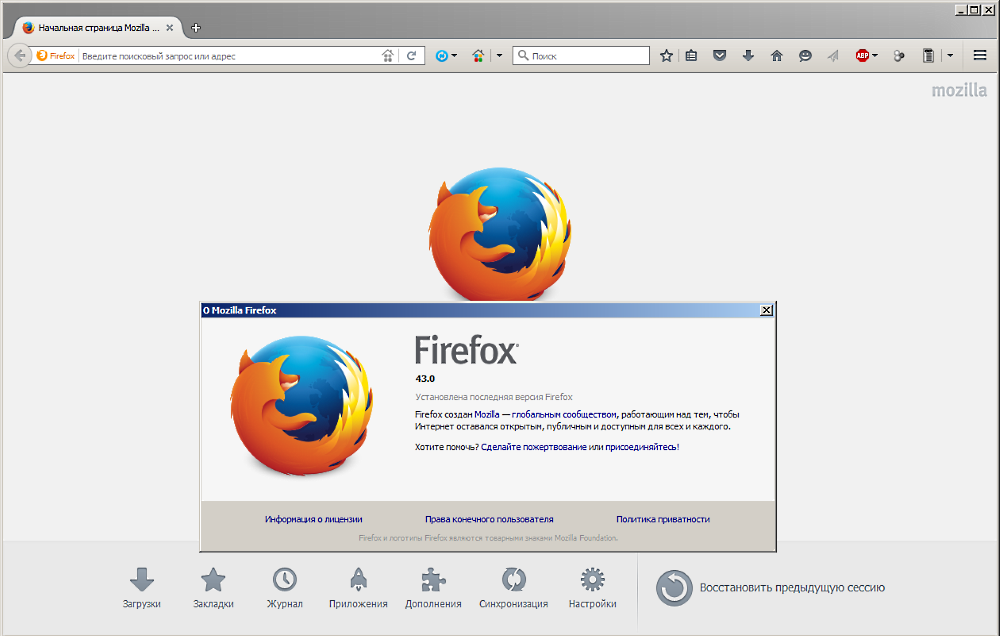Go back with the navigation arrow
The image size is (1000, 636).
pos(19,55)
